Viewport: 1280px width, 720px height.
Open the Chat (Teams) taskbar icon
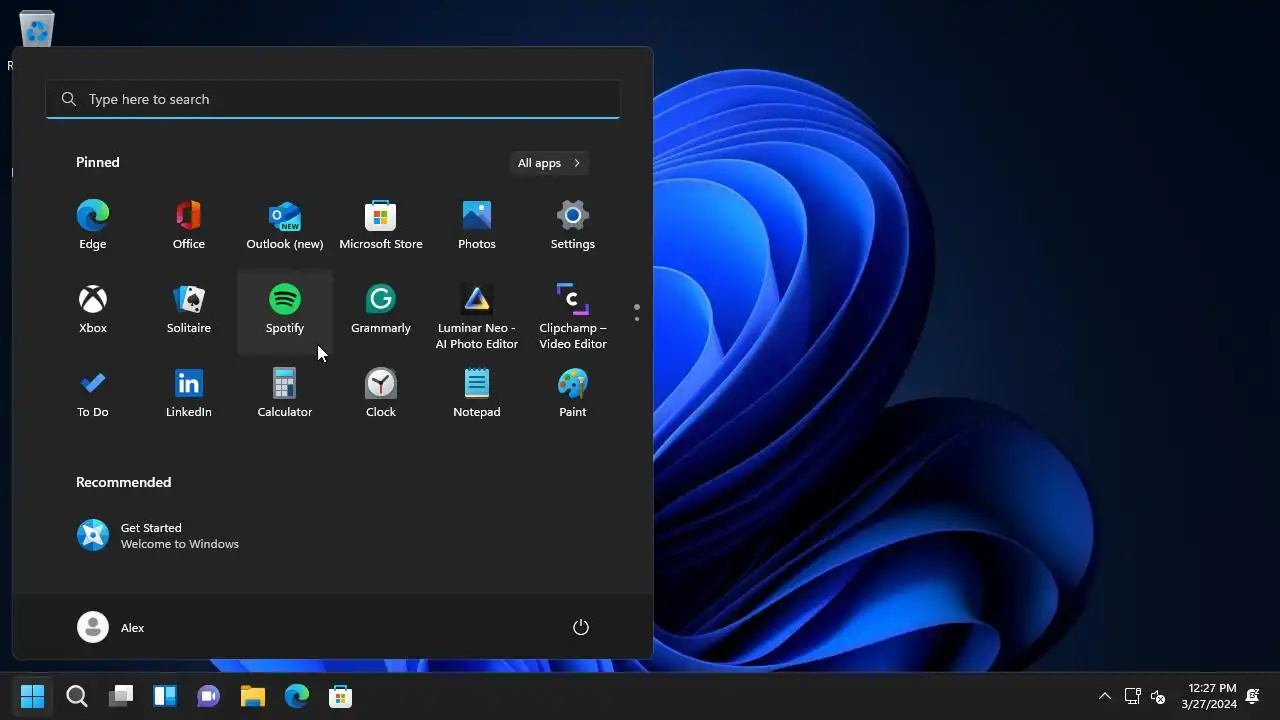209,696
